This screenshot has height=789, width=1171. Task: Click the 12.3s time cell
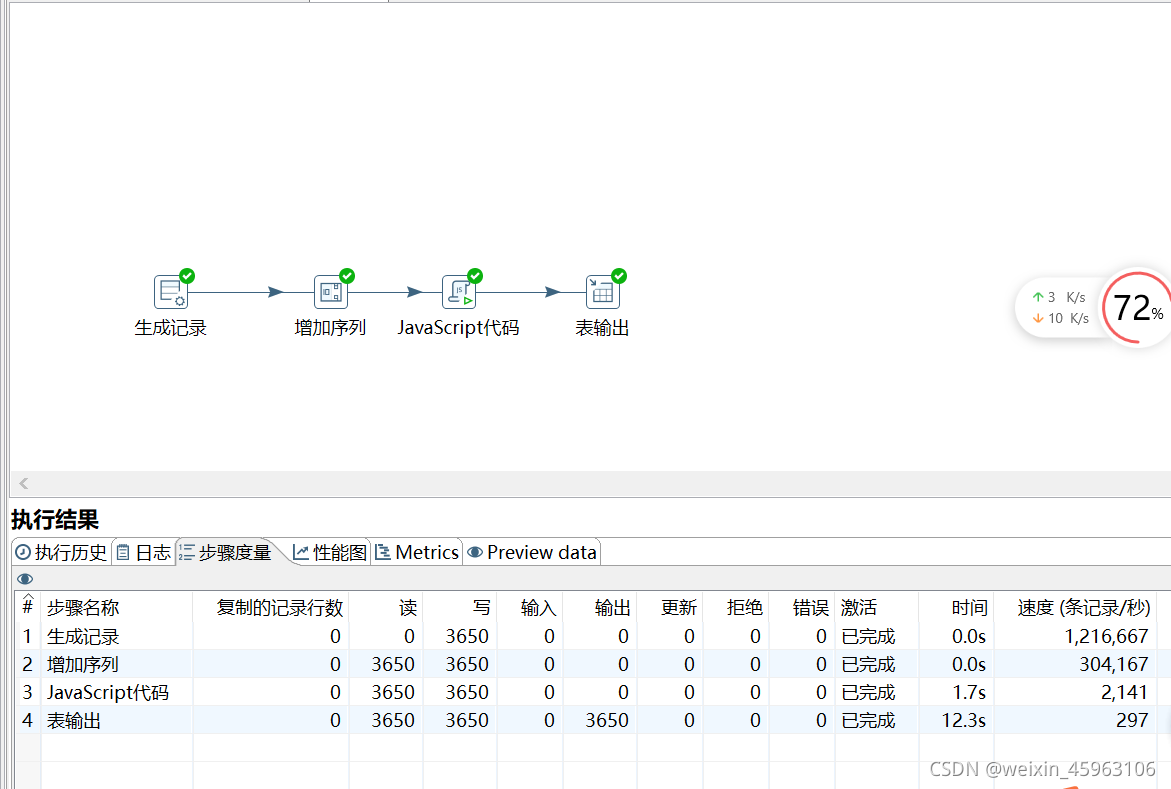point(963,720)
